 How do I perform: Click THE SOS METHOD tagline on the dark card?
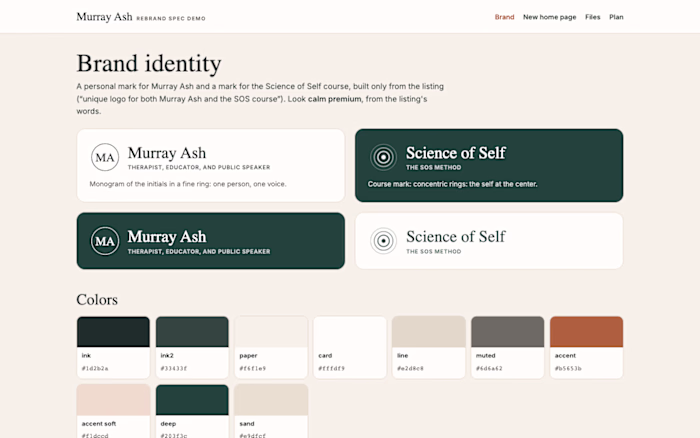point(433,167)
